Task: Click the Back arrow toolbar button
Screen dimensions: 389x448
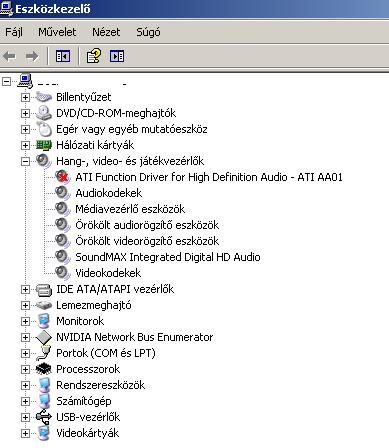Action: click(9, 56)
